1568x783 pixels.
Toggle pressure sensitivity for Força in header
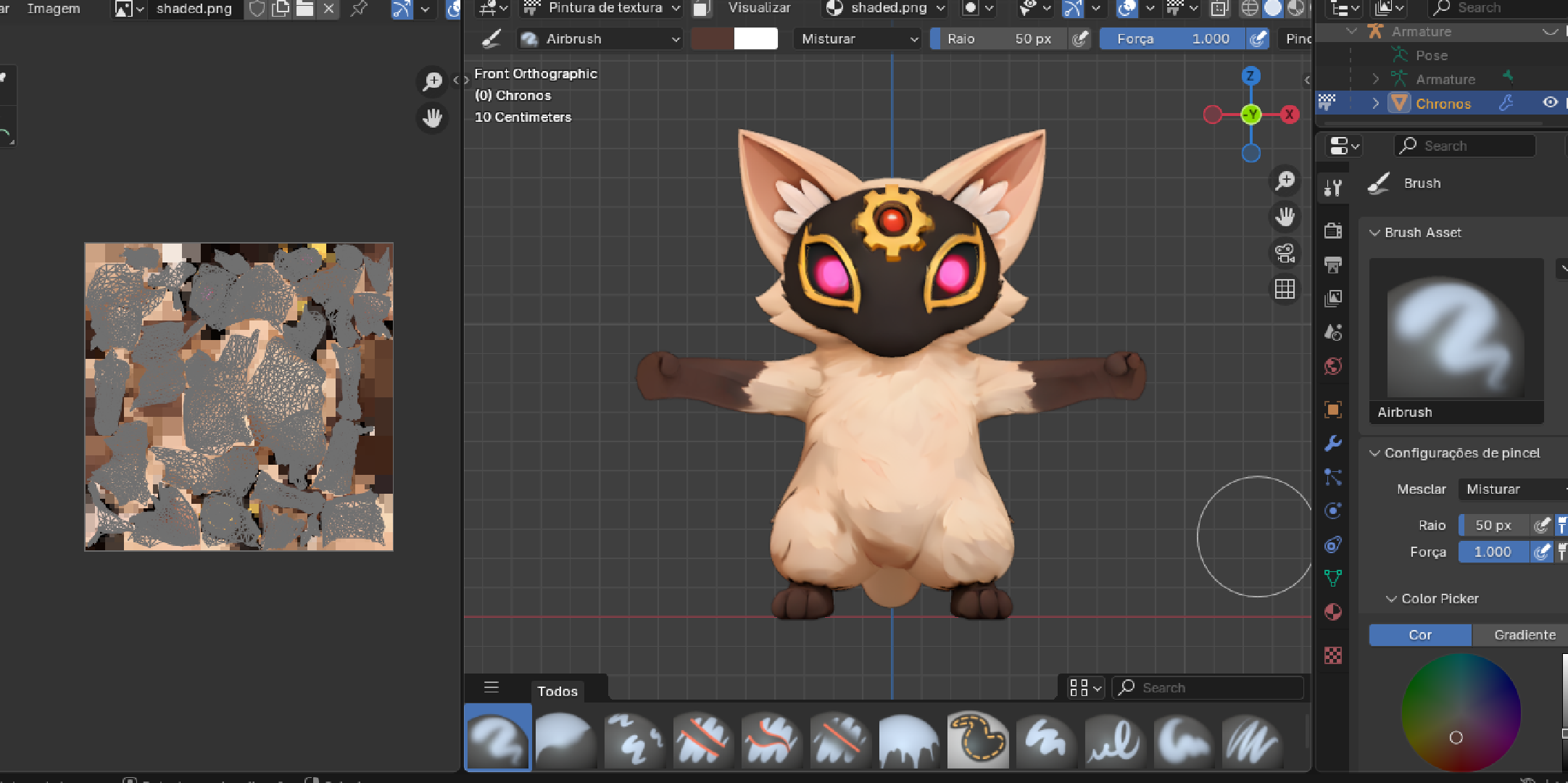point(1258,39)
